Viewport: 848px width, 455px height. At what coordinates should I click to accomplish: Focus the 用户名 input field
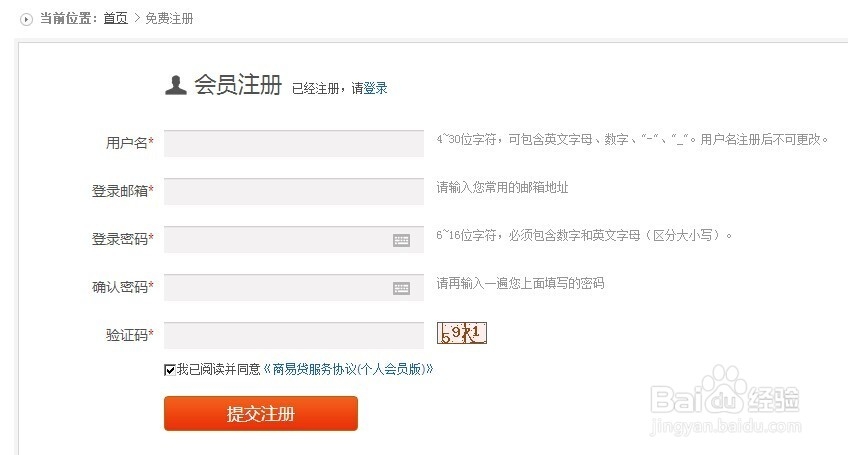(294, 143)
